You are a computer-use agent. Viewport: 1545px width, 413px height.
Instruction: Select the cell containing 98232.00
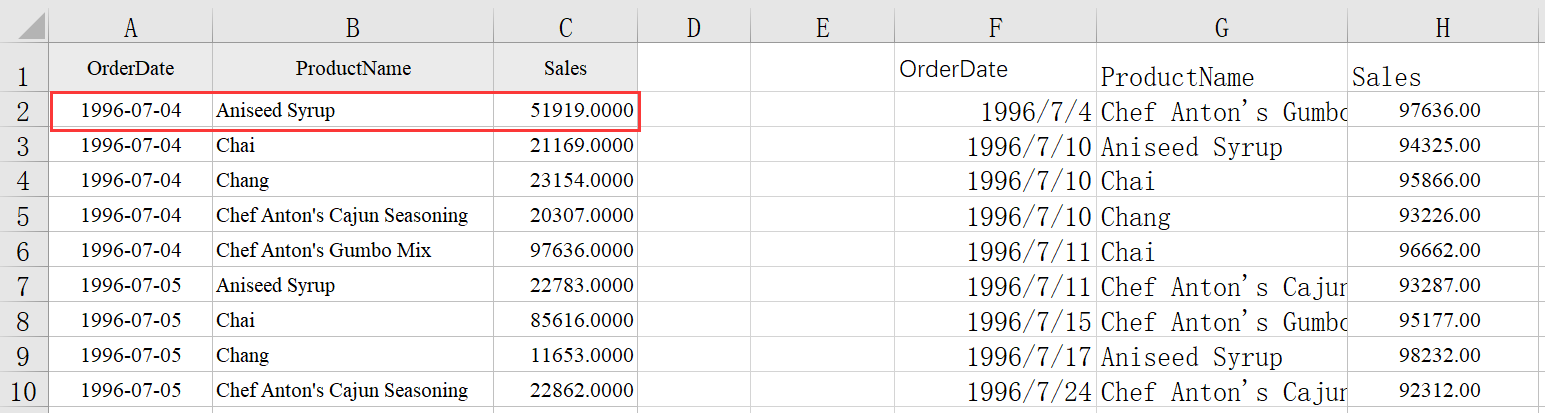(x=1442, y=355)
